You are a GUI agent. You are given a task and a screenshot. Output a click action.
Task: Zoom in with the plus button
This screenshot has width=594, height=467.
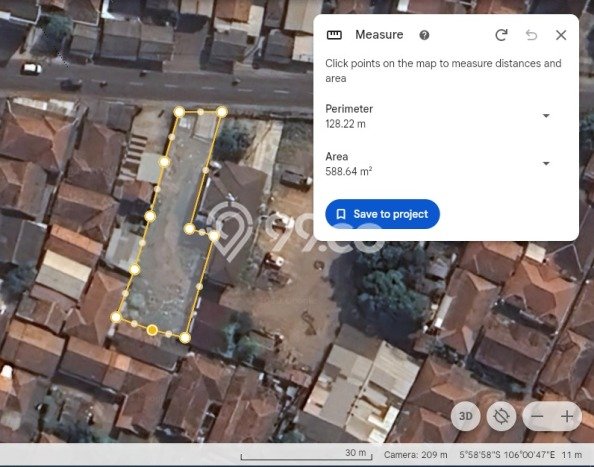coord(567,417)
